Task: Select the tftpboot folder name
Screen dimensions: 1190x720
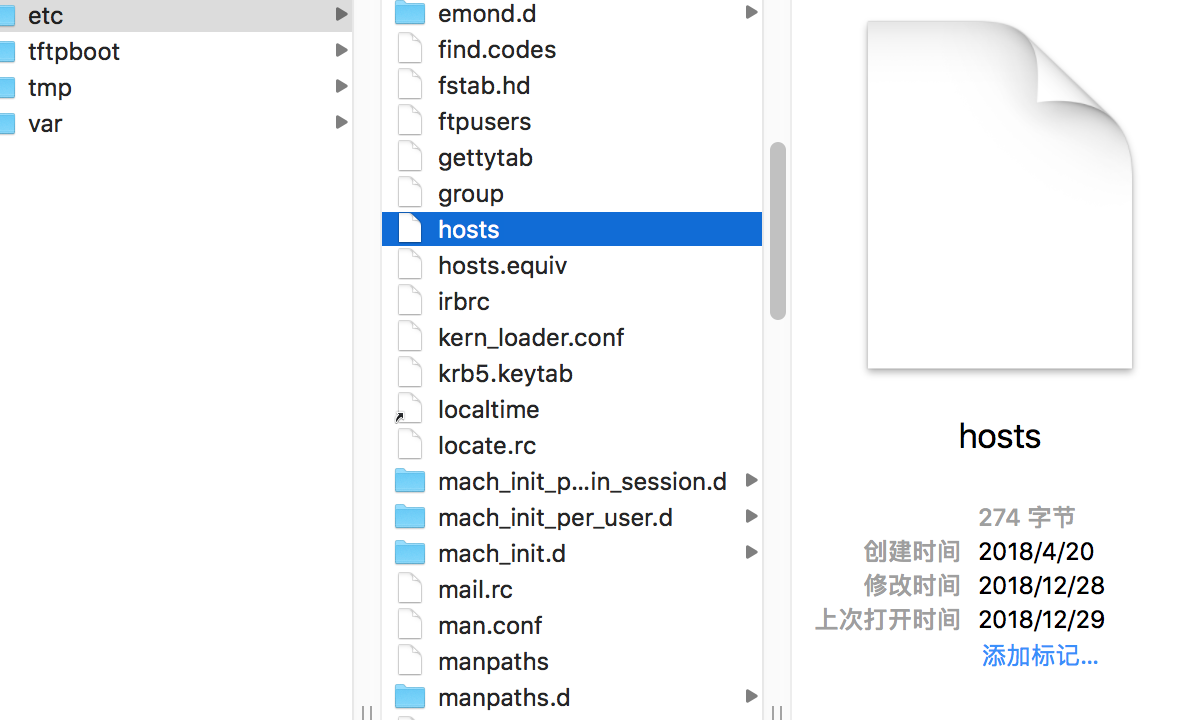Action: coord(74,52)
